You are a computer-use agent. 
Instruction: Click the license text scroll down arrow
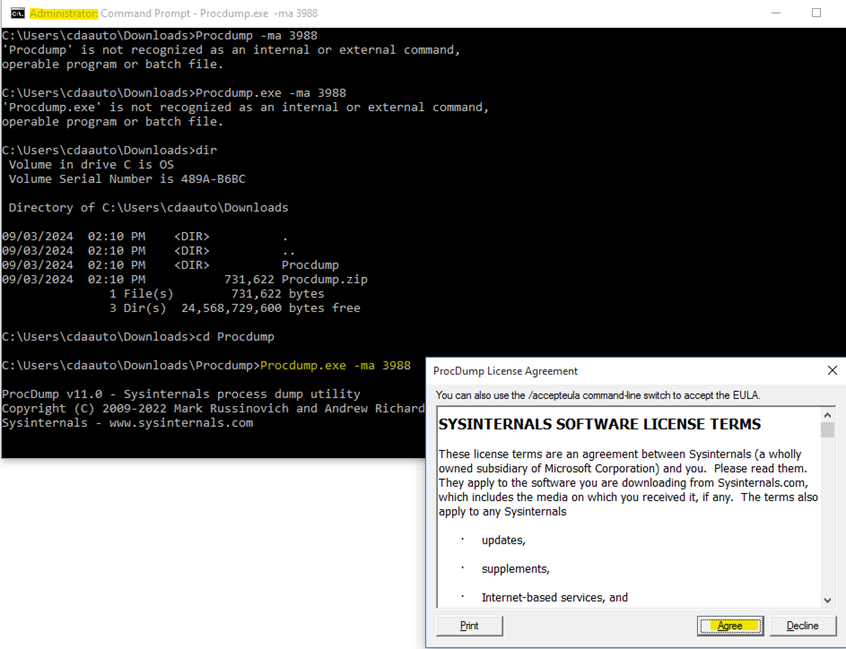coord(827,599)
